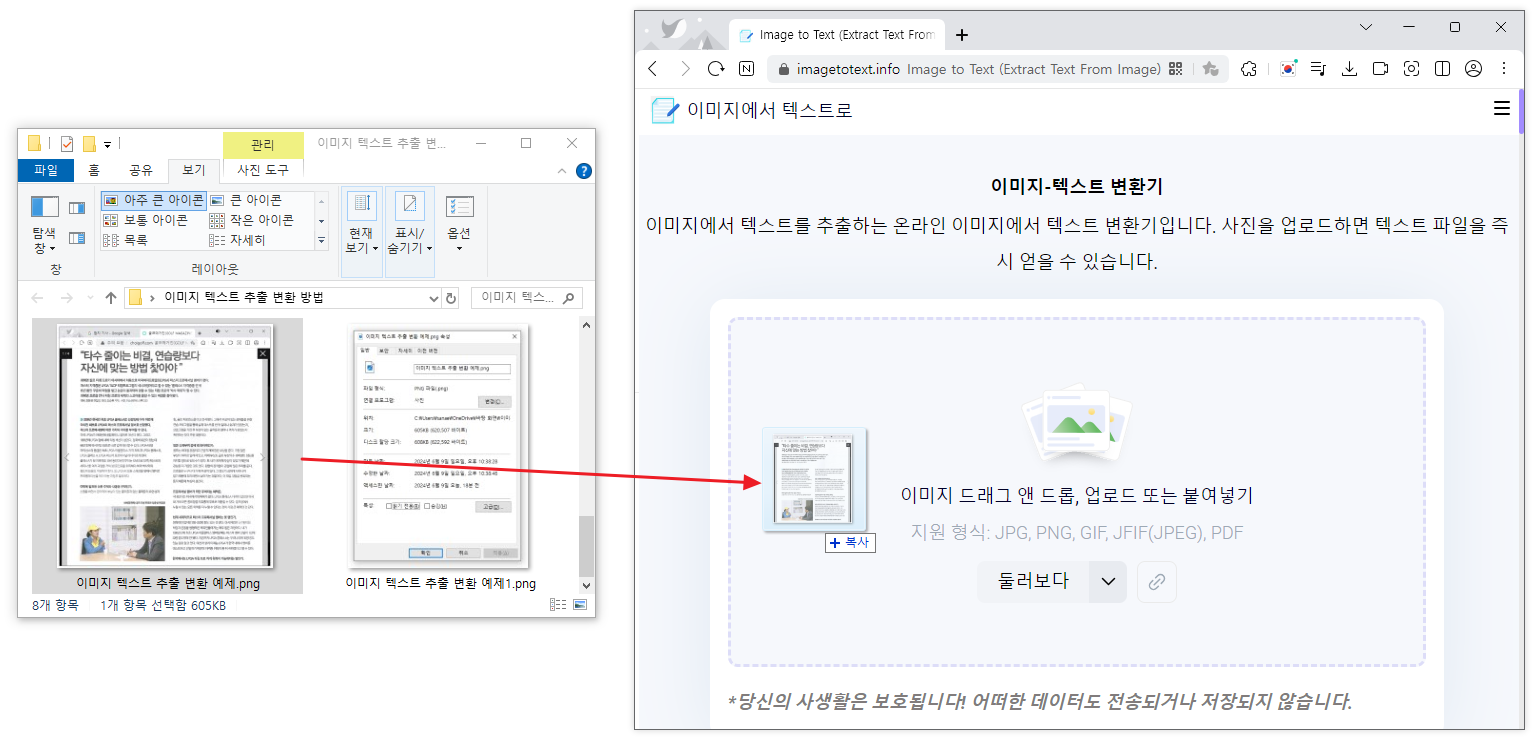The height and width of the screenshot is (742, 1535).
Task: Open the browser profile account icon
Action: [x=1473, y=69]
